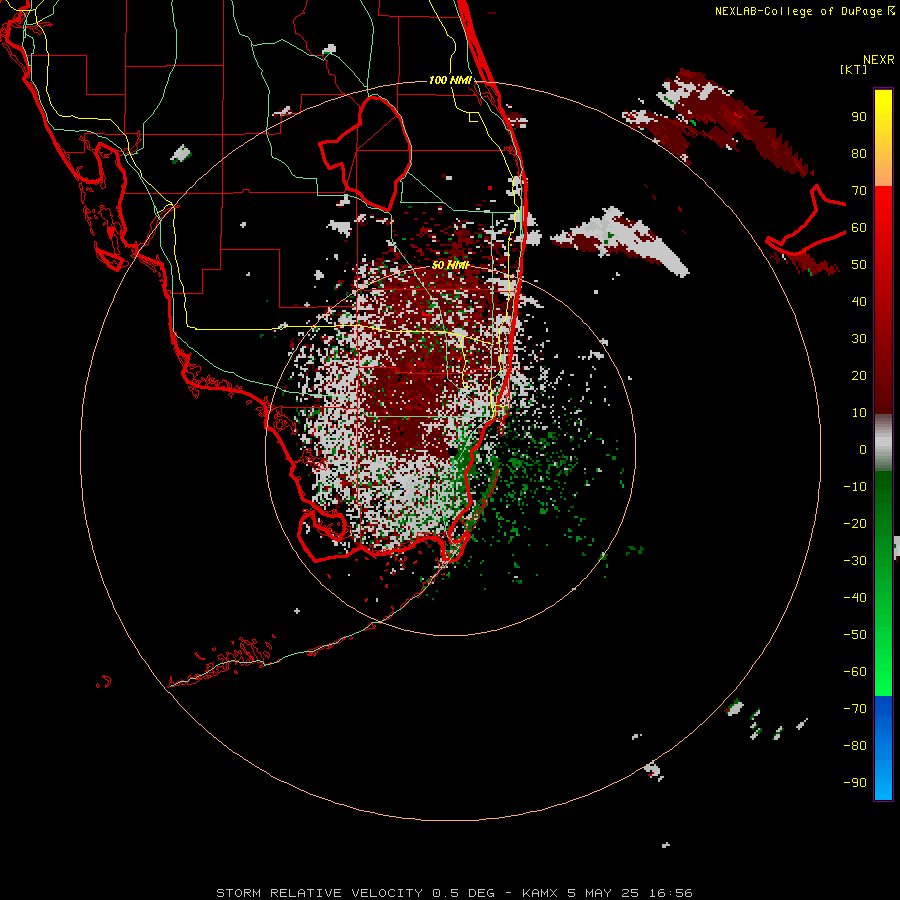Screen dimensions: 900x900
Task: Click the NEXLAB-College of DuPage watermark text
Action: (805, 11)
